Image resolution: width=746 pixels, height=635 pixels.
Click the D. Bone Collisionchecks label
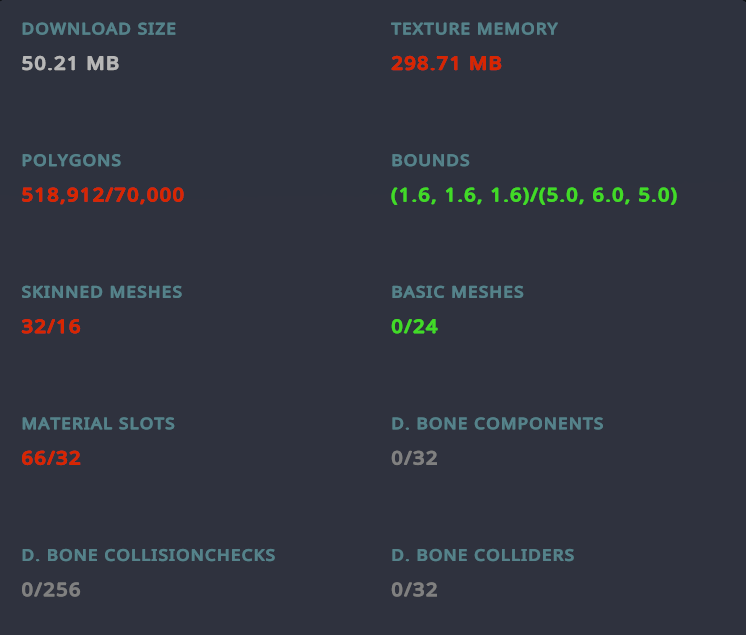148,555
